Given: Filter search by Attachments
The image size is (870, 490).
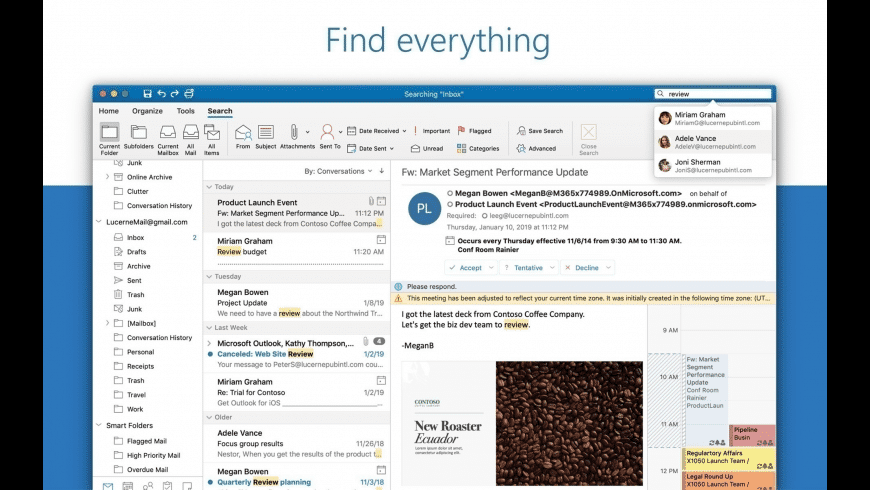Looking at the screenshot, I should pos(294,137).
